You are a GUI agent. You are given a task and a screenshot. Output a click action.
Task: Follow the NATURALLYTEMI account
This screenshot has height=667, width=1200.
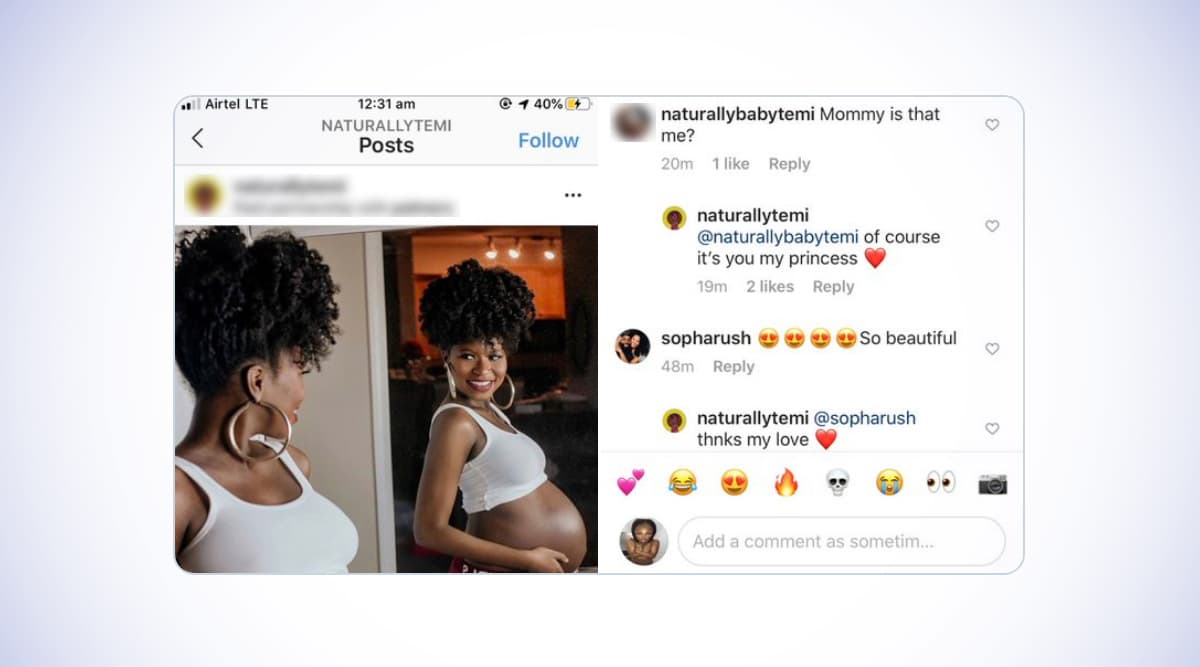[x=548, y=141]
